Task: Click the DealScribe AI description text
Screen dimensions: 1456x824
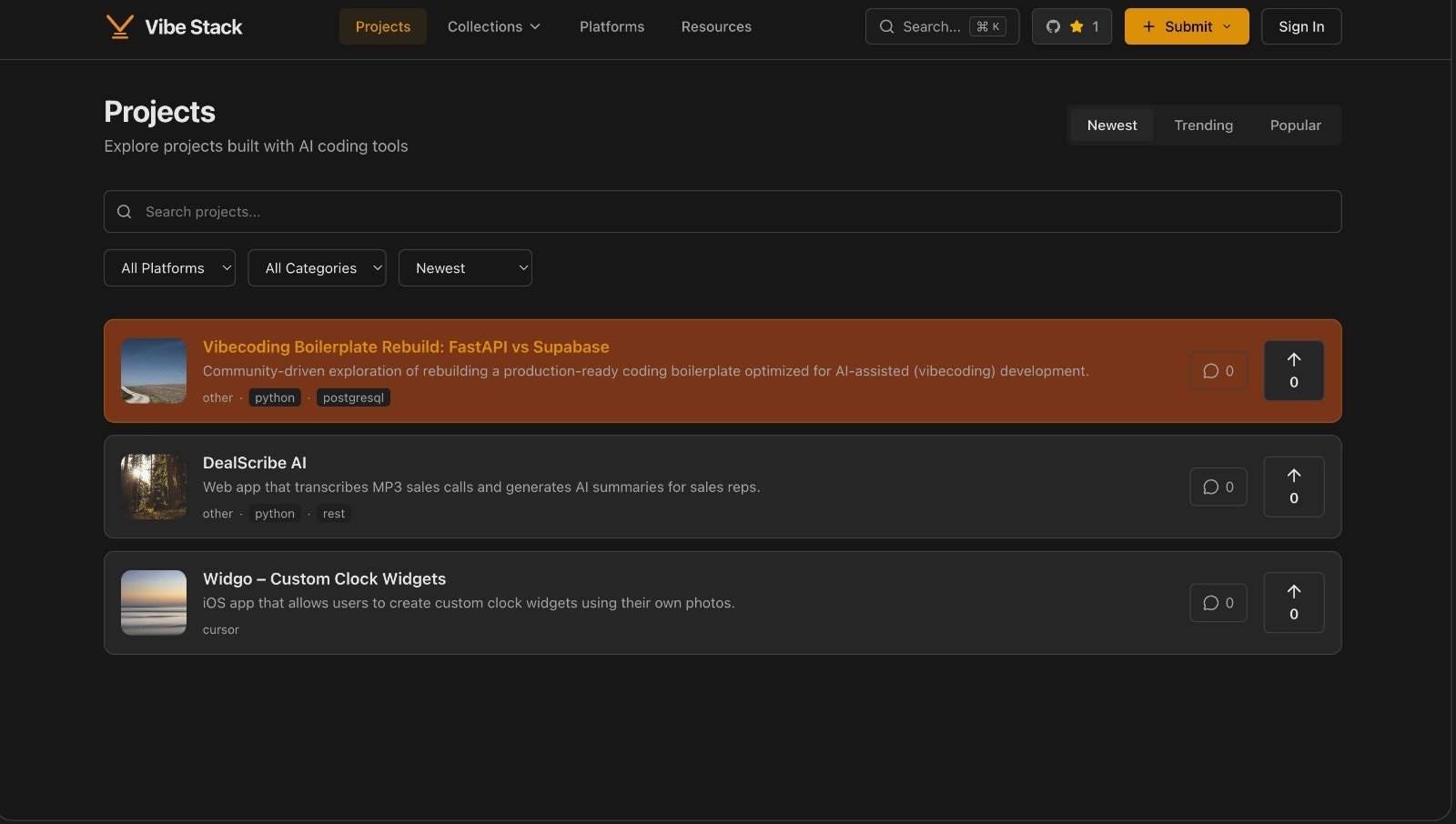Action: [481, 487]
